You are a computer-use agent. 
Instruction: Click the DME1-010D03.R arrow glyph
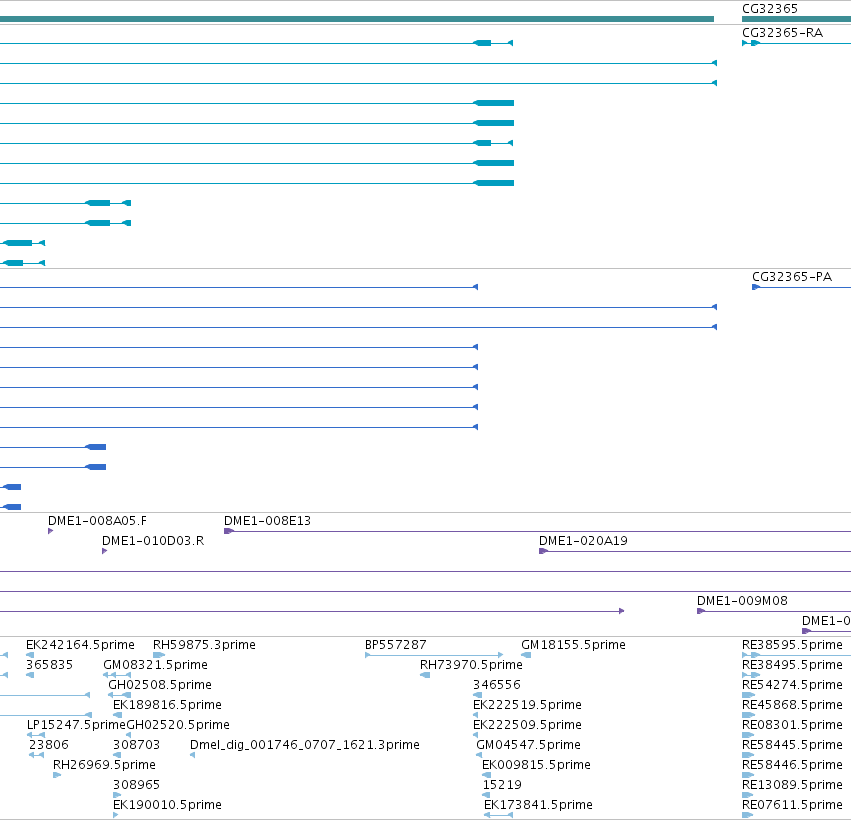coord(105,551)
